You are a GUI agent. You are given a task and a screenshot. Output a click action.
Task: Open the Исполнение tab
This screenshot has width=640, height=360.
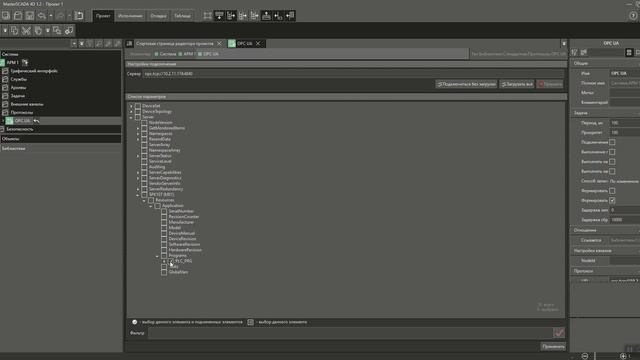130,16
